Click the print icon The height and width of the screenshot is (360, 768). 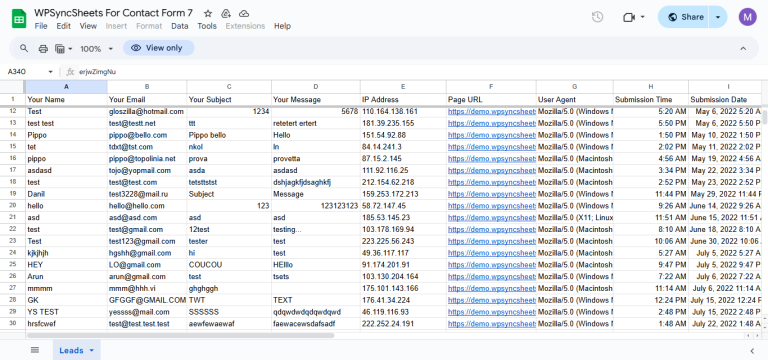point(43,48)
